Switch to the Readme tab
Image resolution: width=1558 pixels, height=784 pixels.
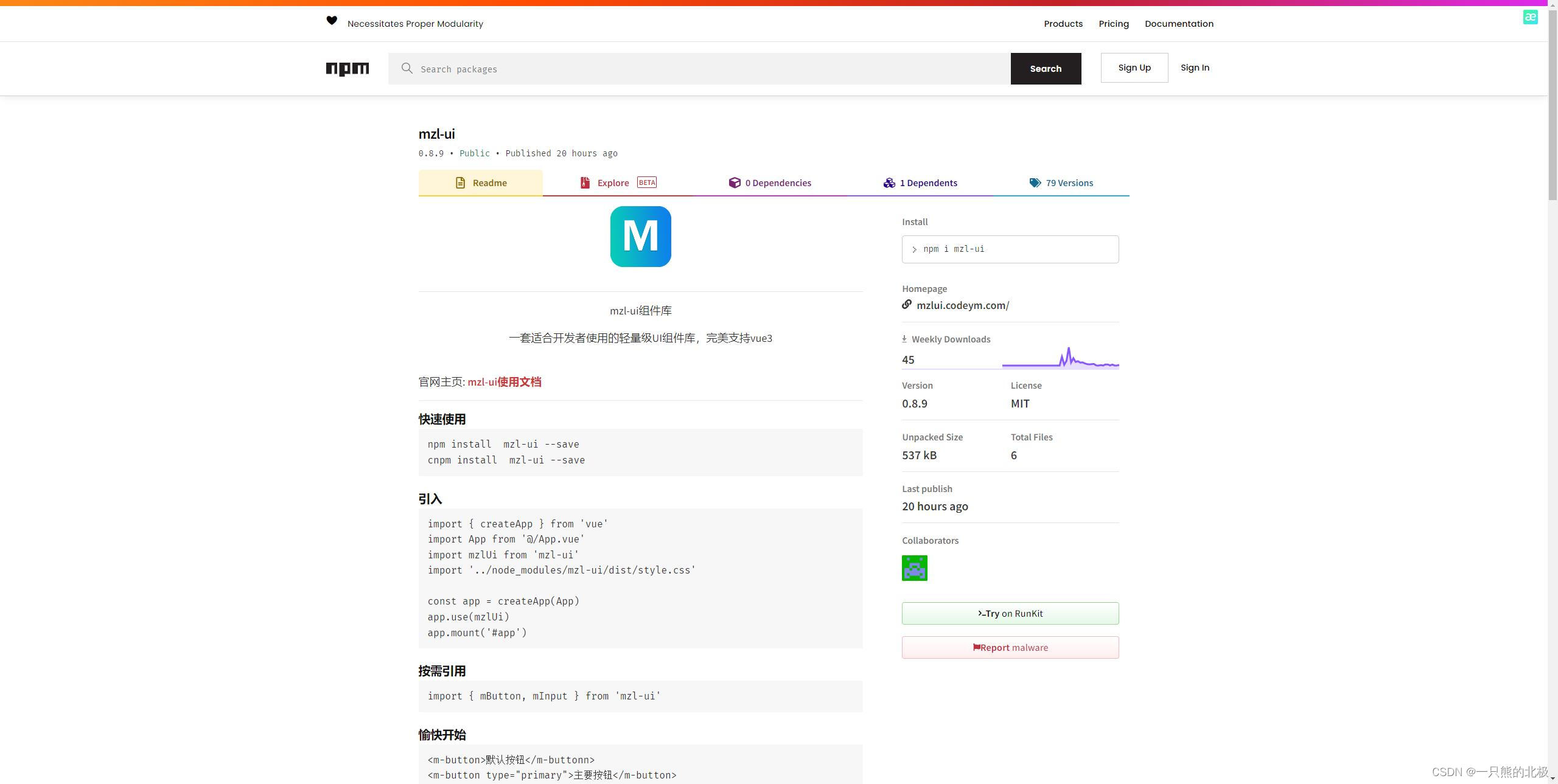click(480, 182)
